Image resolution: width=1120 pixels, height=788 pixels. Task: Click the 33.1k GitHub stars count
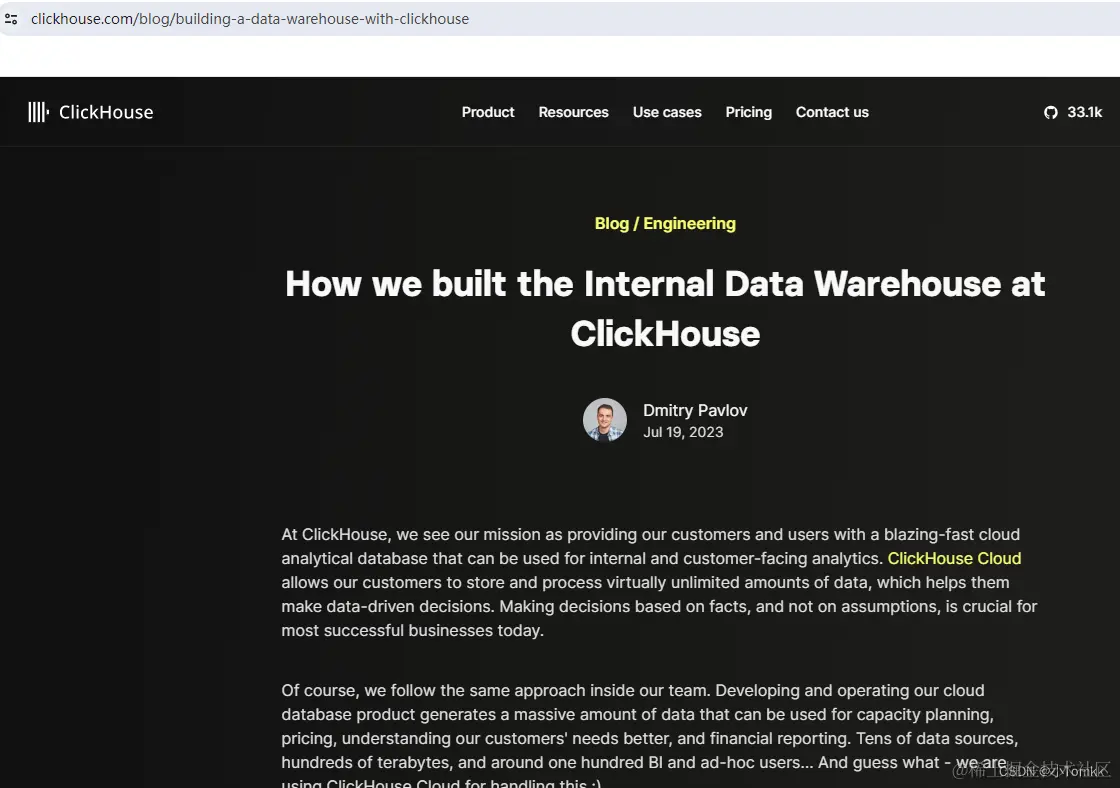pyautogui.click(x=1084, y=112)
